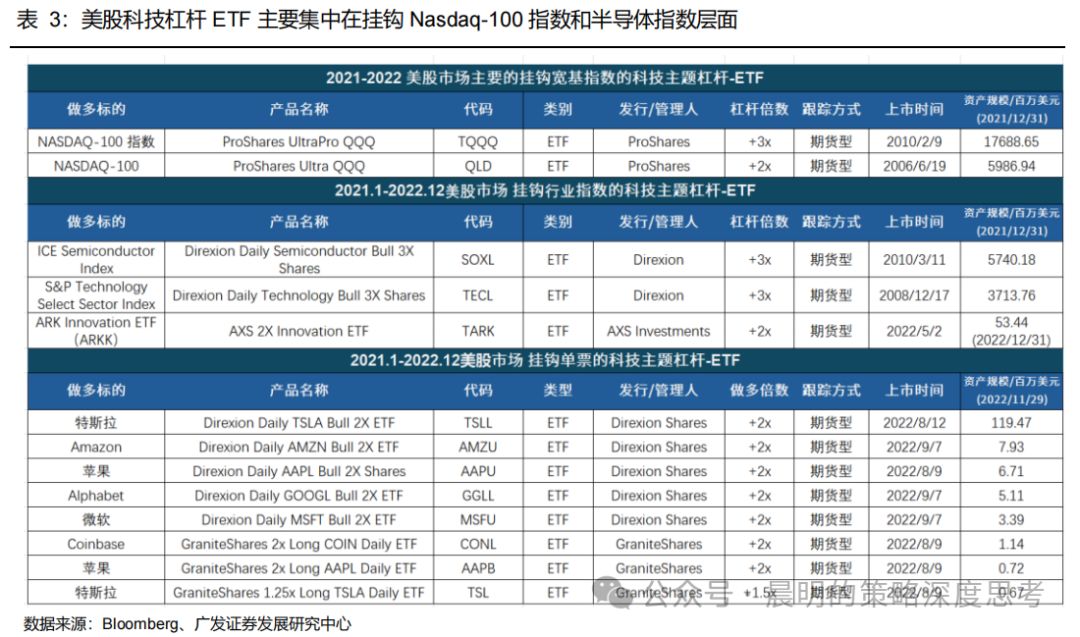Select the 2021-2022 broad-index leveraged ETF section header
Image resolution: width=1080 pixels, height=637 pixels.
[545, 78]
